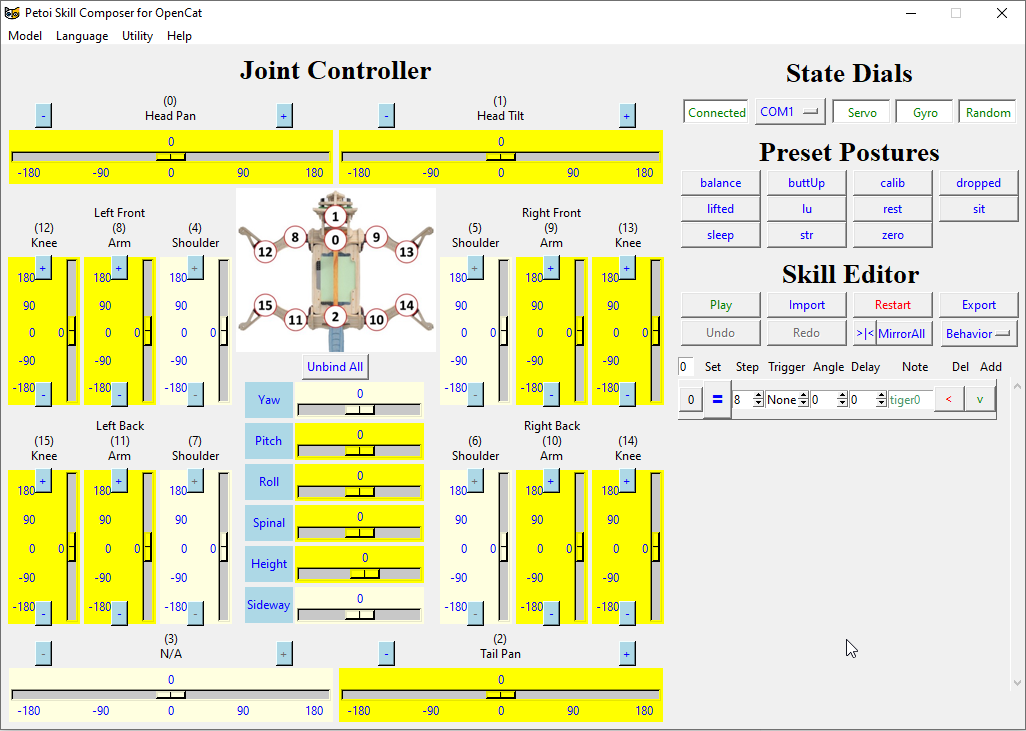Click joint 2 circle on robot diagram
Screen dimensions: 1026x731
[x=335, y=317]
